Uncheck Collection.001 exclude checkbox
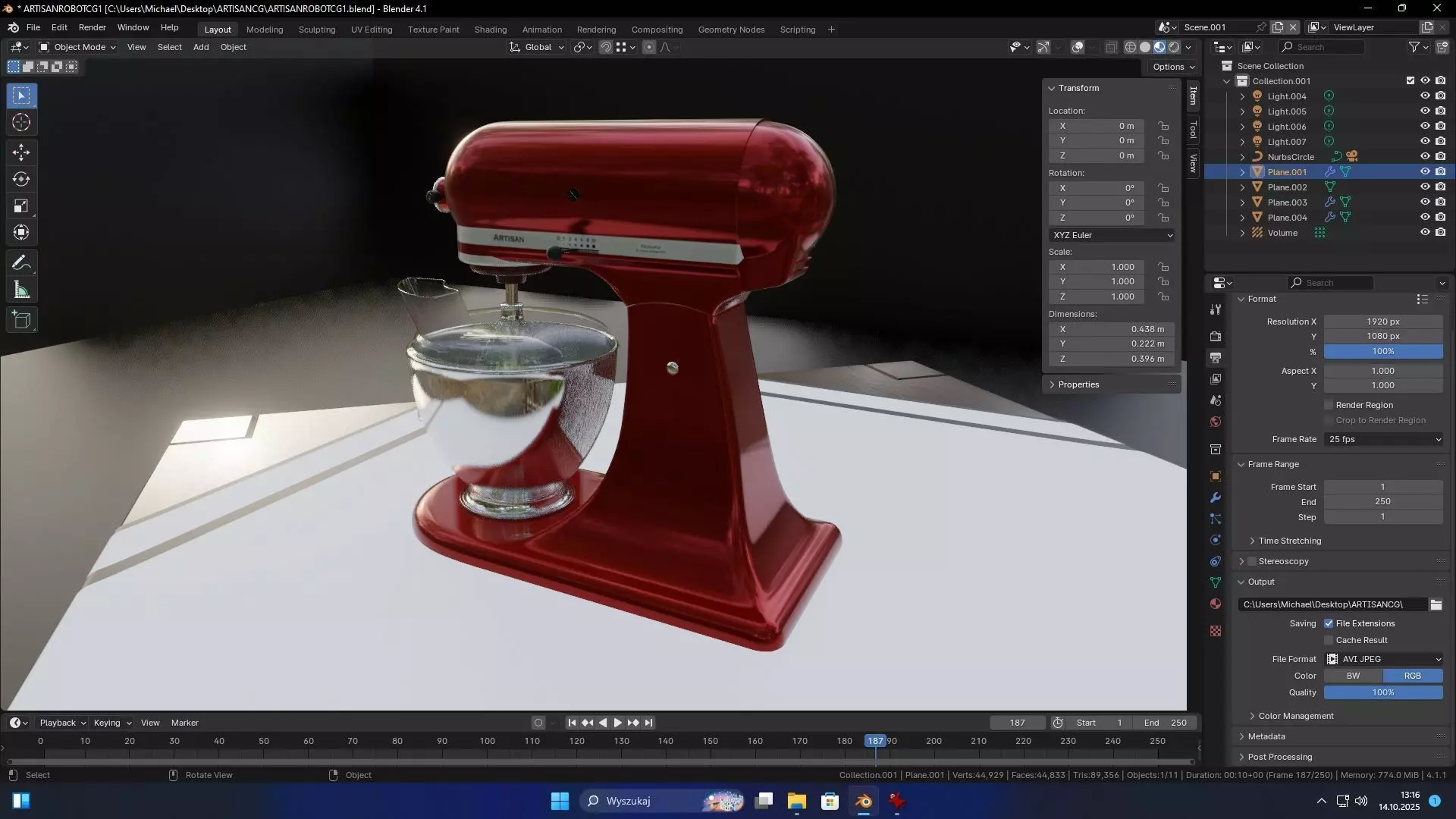Viewport: 1456px width, 819px height. pyautogui.click(x=1410, y=80)
